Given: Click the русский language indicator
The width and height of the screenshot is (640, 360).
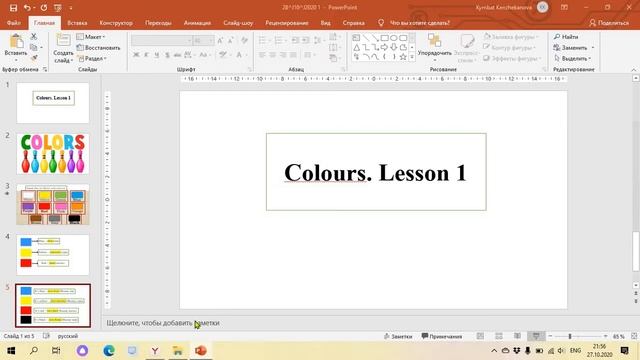Looking at the screenshot, I should [68, 336].
